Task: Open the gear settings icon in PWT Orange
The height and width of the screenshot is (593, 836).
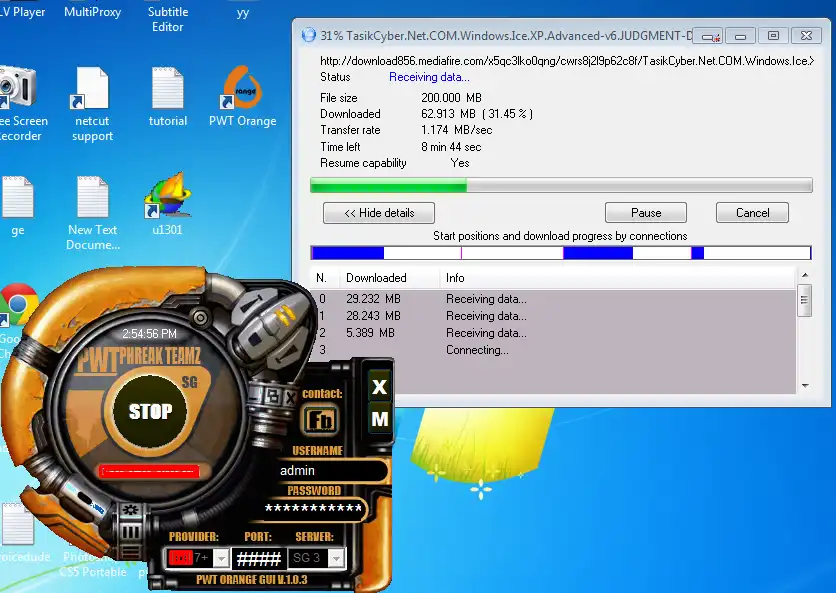Action: click(130, 510)
